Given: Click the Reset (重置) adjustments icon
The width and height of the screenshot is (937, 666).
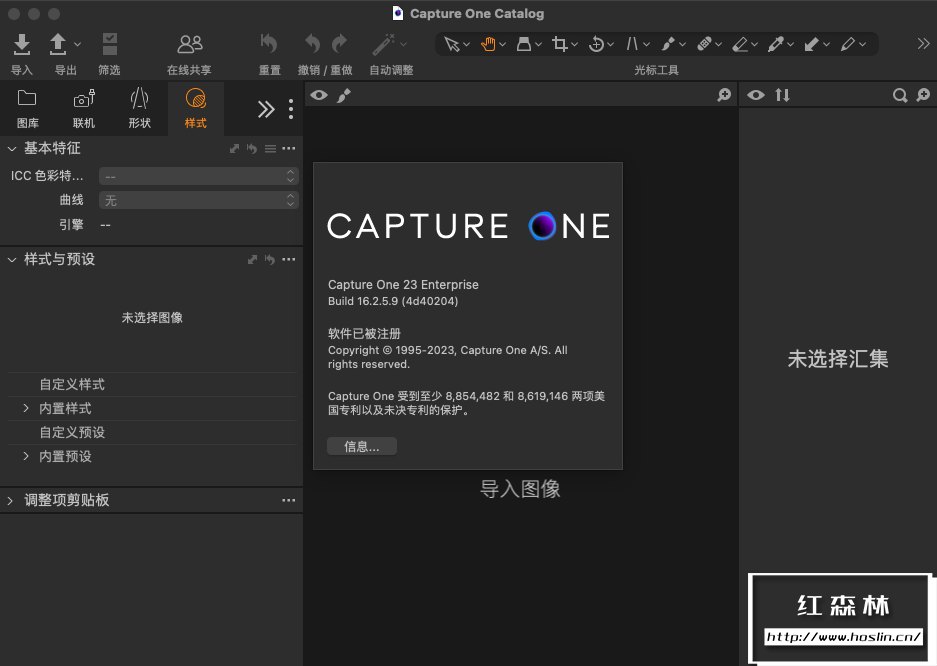Looking at the screenshot, I should coord(269,45).
